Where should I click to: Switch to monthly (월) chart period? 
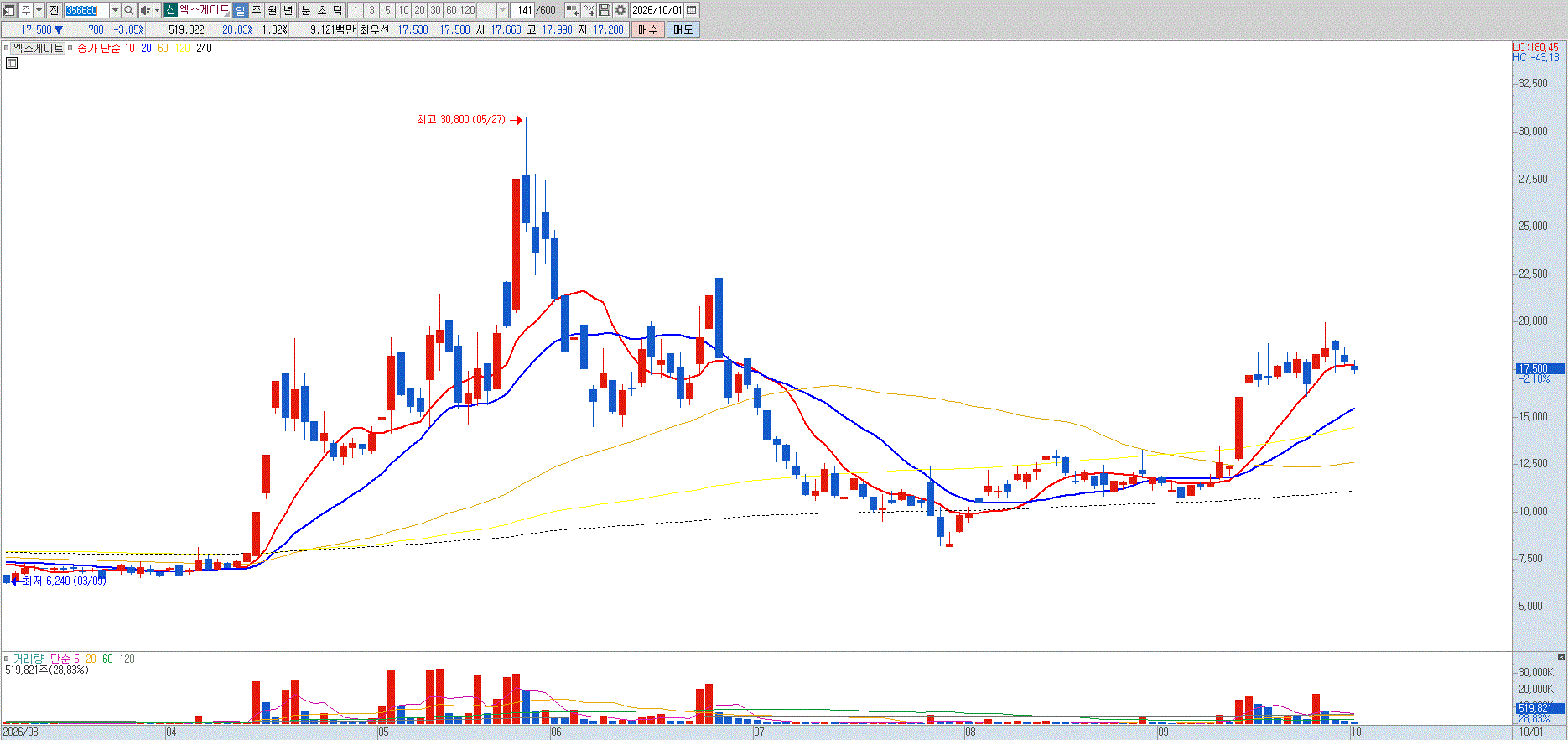(x=273, y=10)
